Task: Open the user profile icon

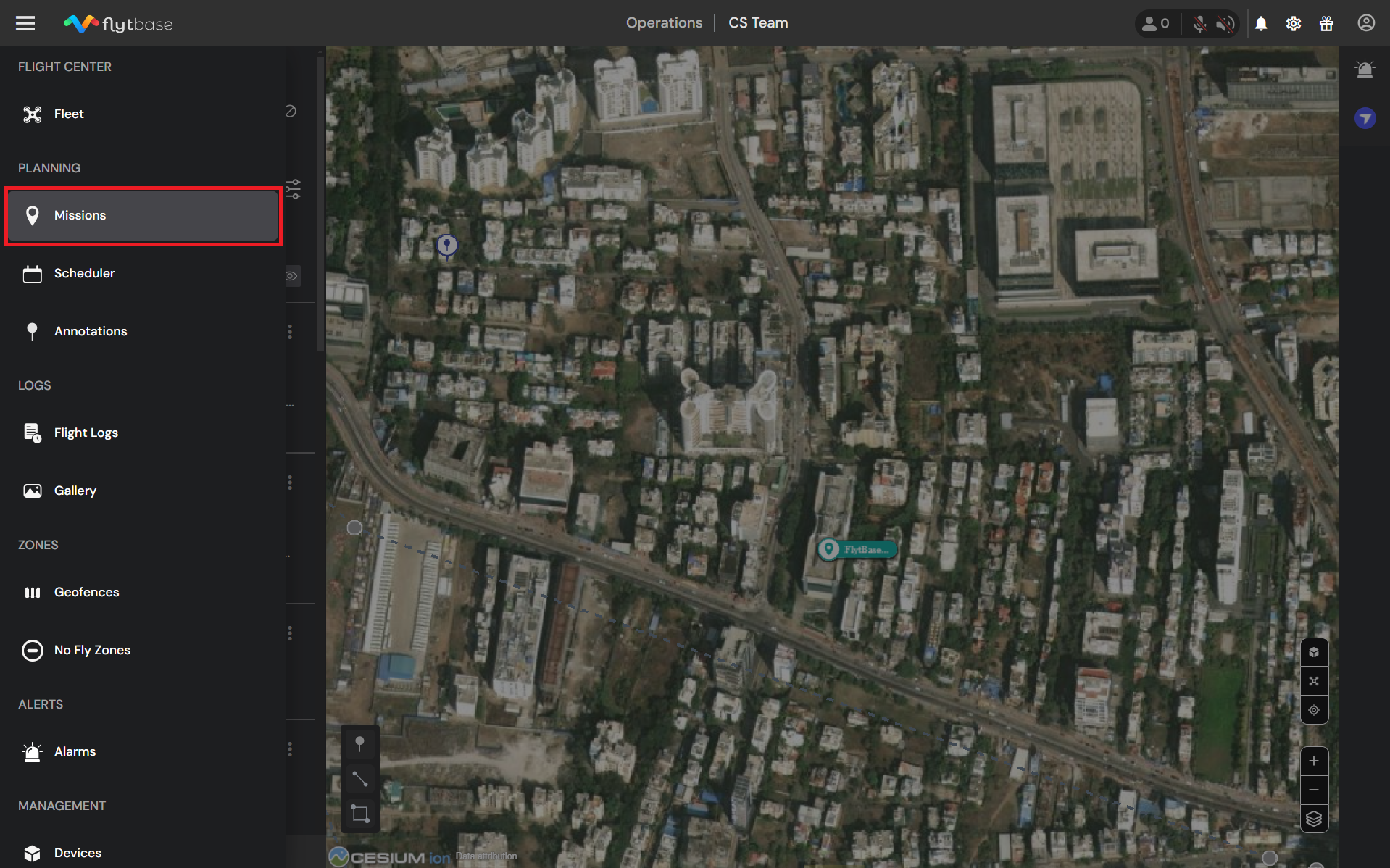Action: [x=1366, y=23]
